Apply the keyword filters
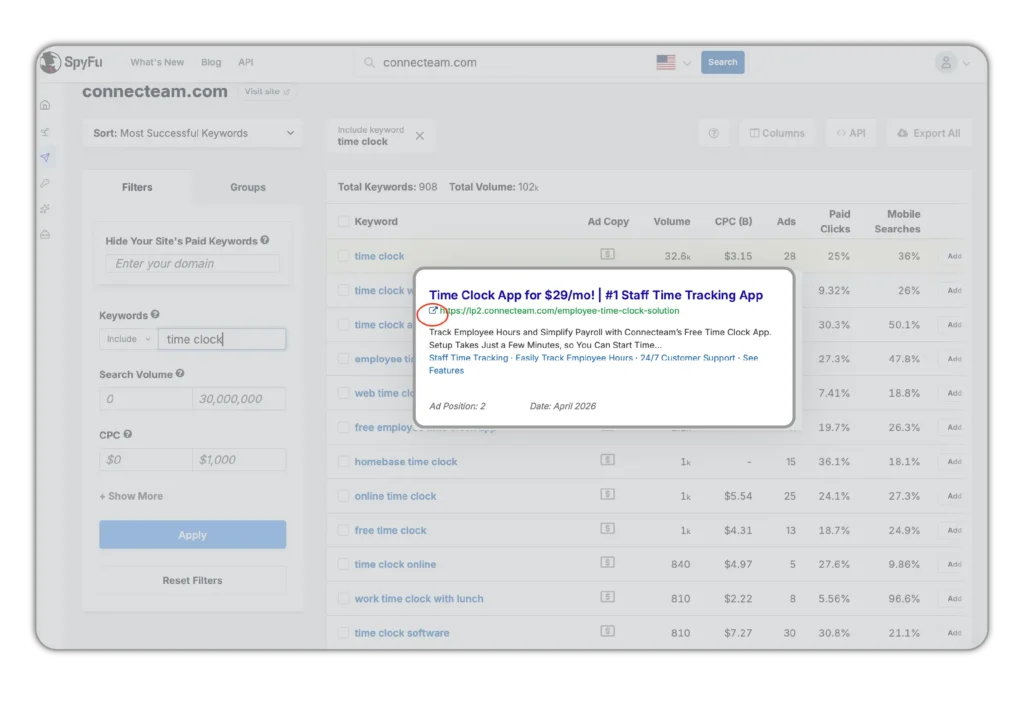The image size is (1024, 723). (x=193, y=535)
